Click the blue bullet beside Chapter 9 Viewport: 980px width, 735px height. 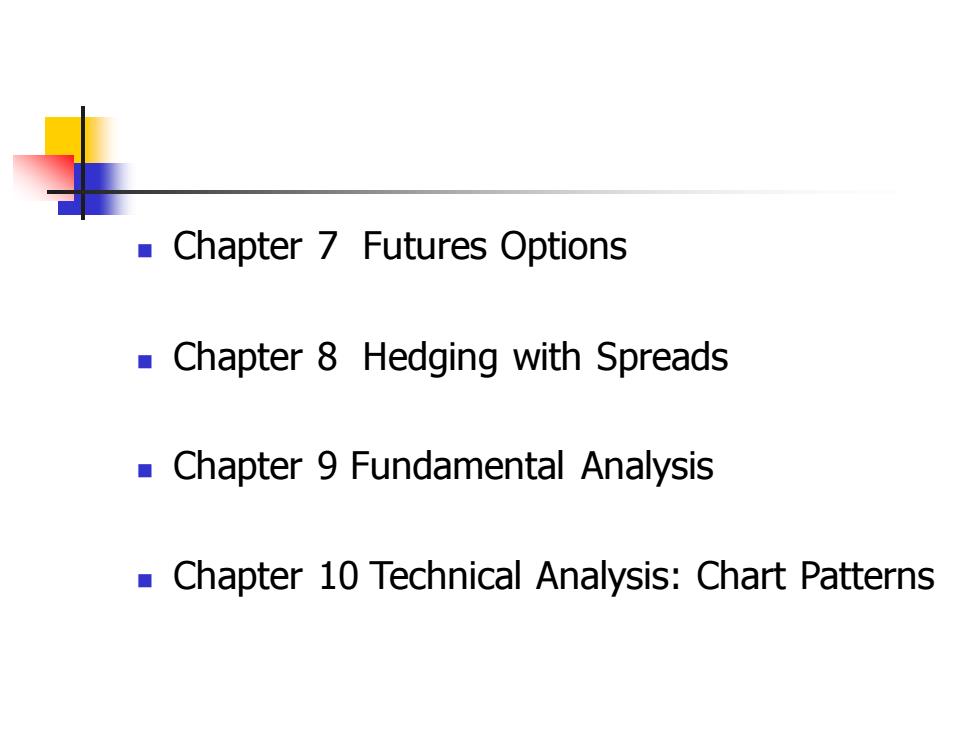click(145, 471)
